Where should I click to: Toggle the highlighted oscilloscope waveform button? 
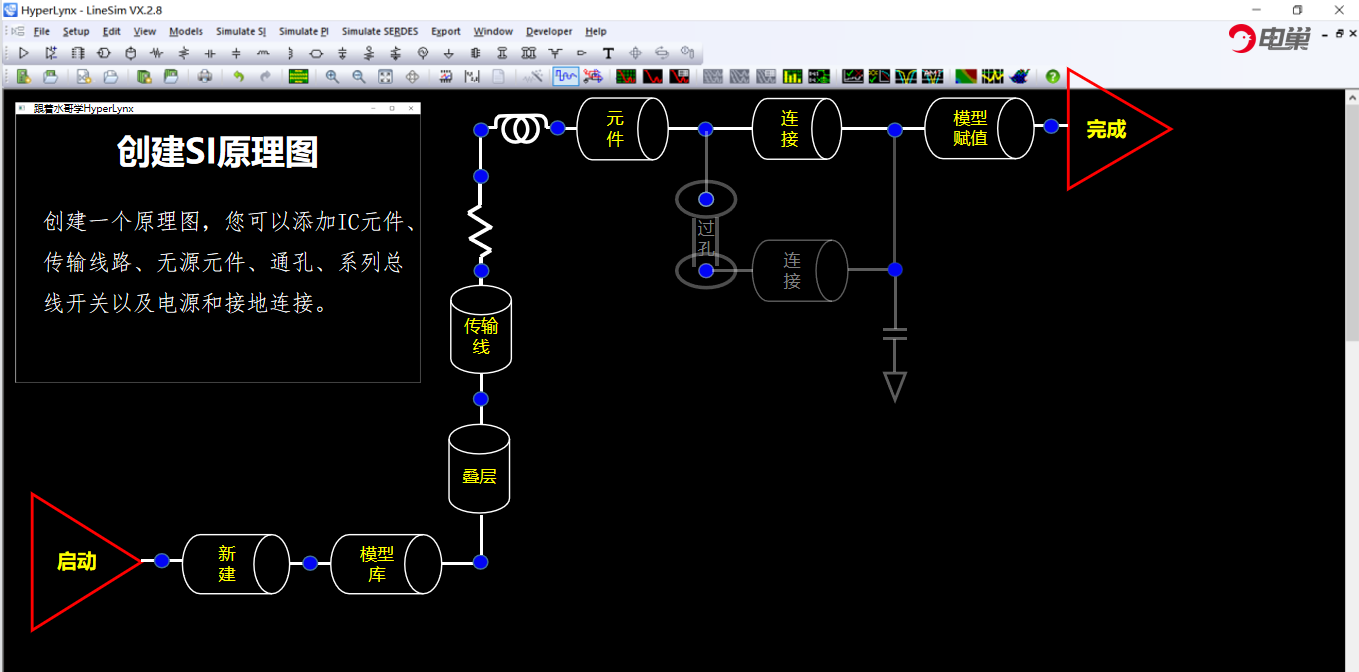point(566,76)
